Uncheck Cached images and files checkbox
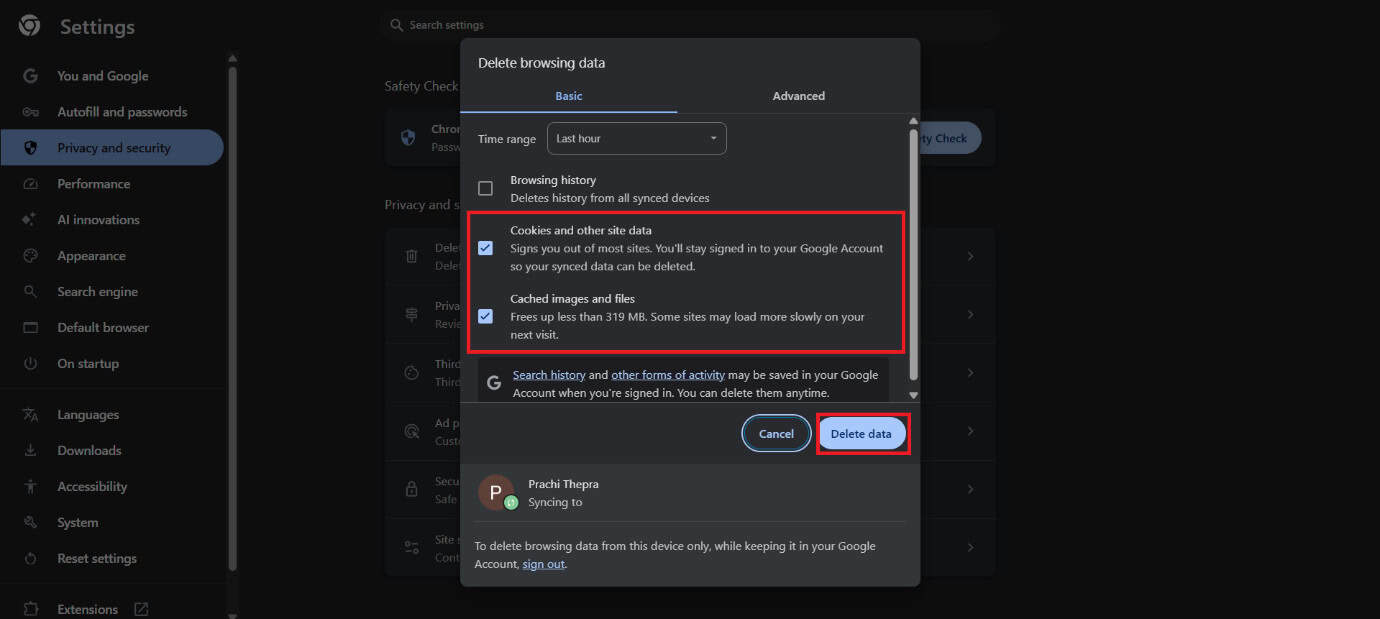 point(485,316)
